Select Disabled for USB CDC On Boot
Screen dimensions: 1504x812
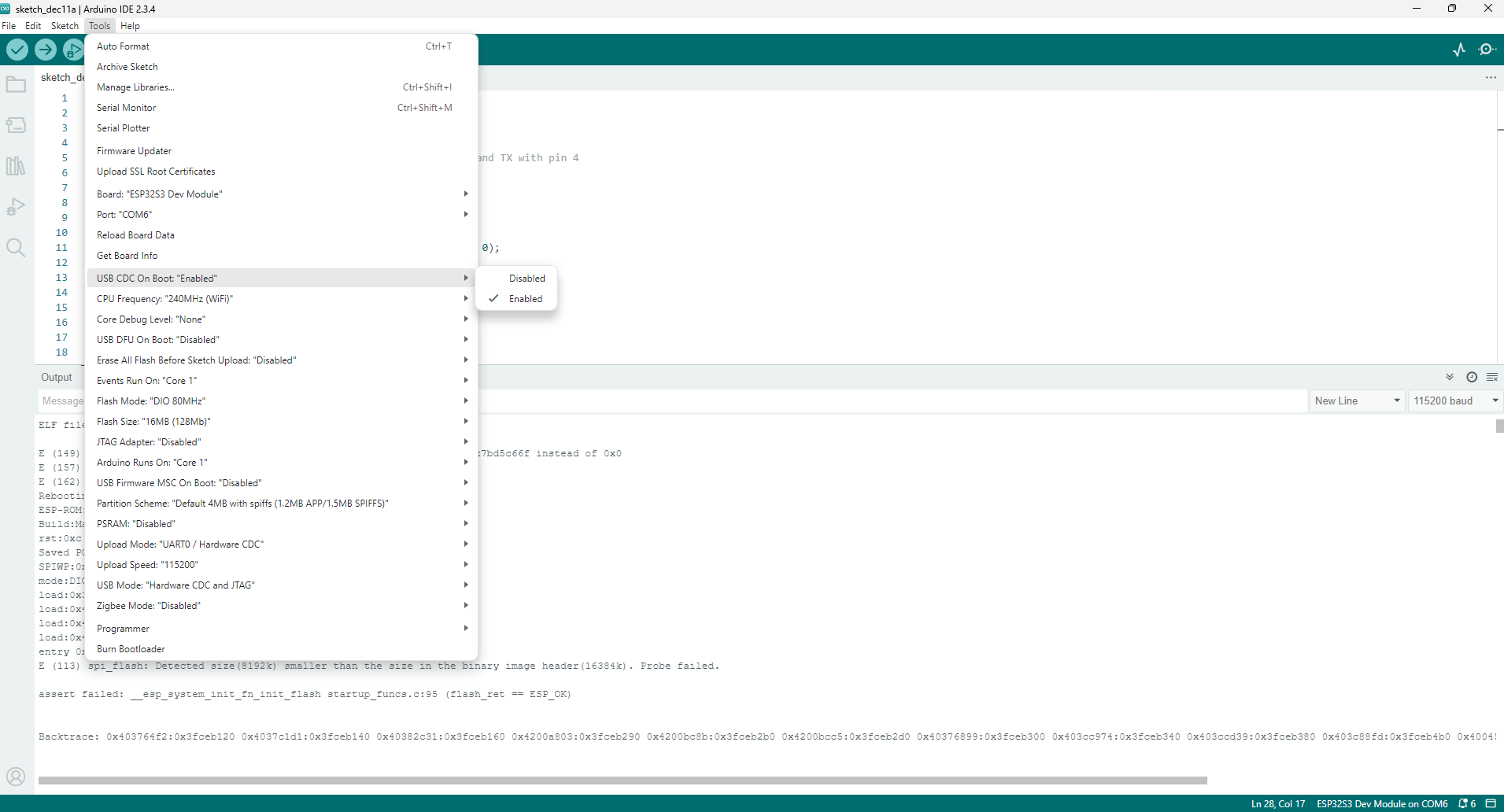pyautogui.click(x=527, y=279)
